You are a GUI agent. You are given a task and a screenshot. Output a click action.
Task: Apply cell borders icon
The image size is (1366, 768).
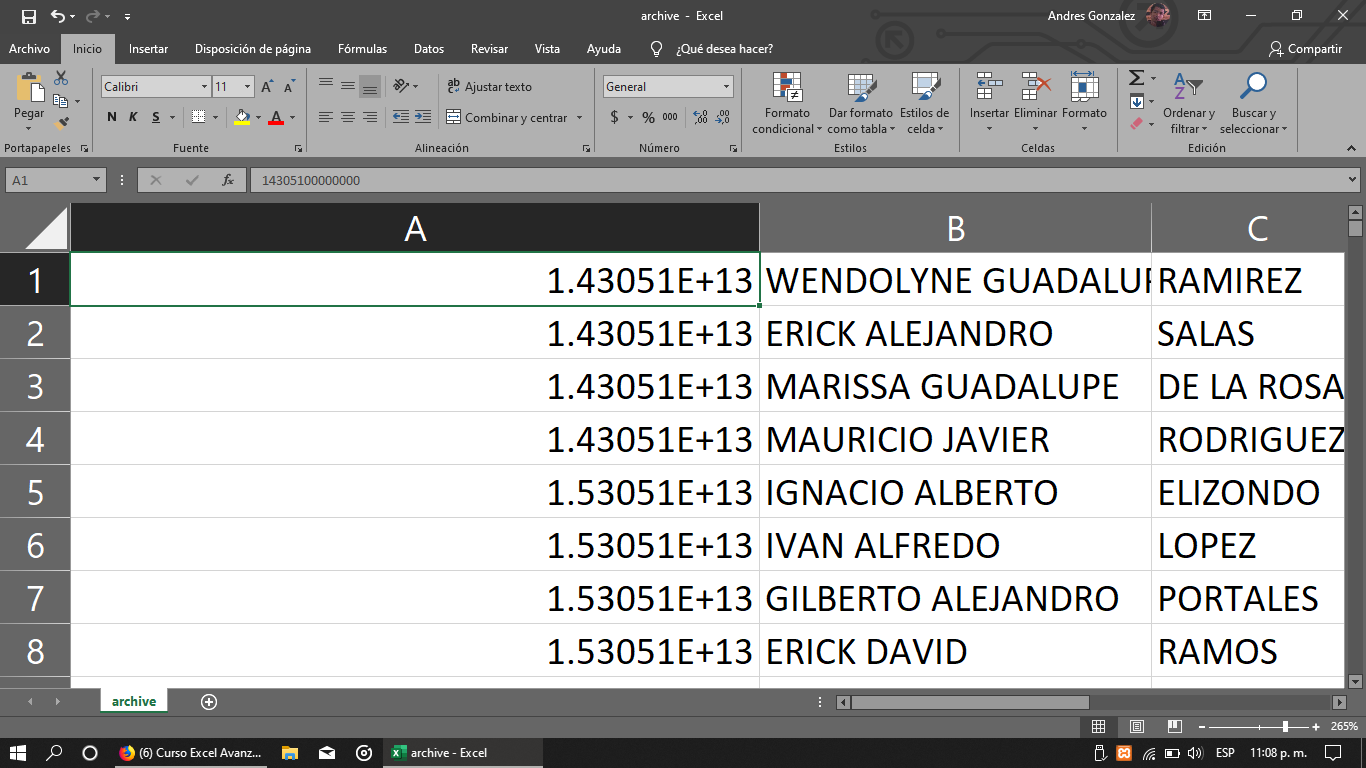click(199, 117)
